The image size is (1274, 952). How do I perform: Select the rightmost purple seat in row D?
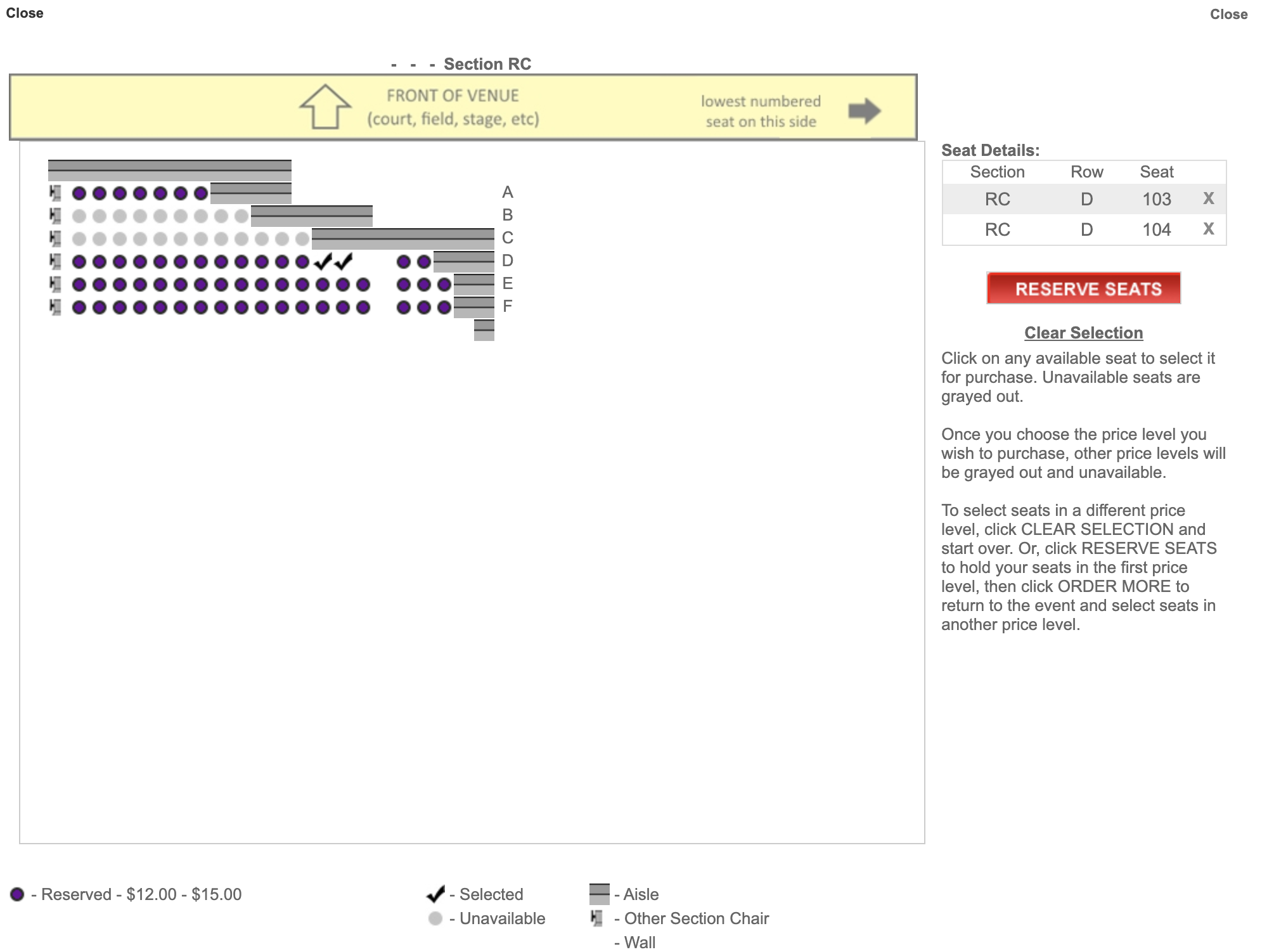point(424,262)
